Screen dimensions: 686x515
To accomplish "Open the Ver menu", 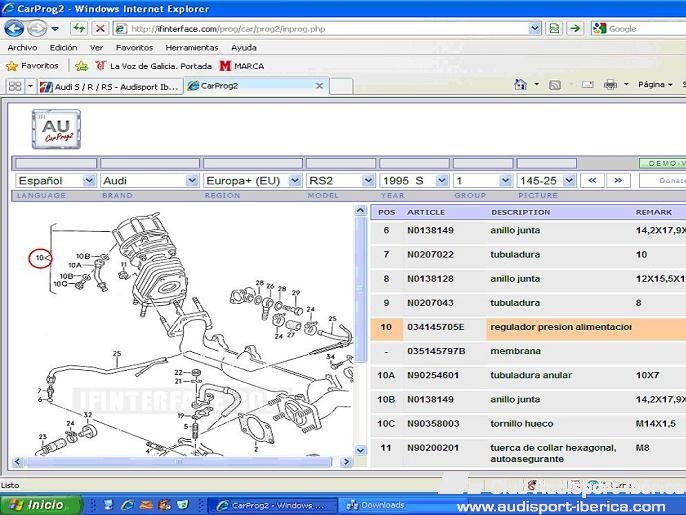I will [96, 48].
